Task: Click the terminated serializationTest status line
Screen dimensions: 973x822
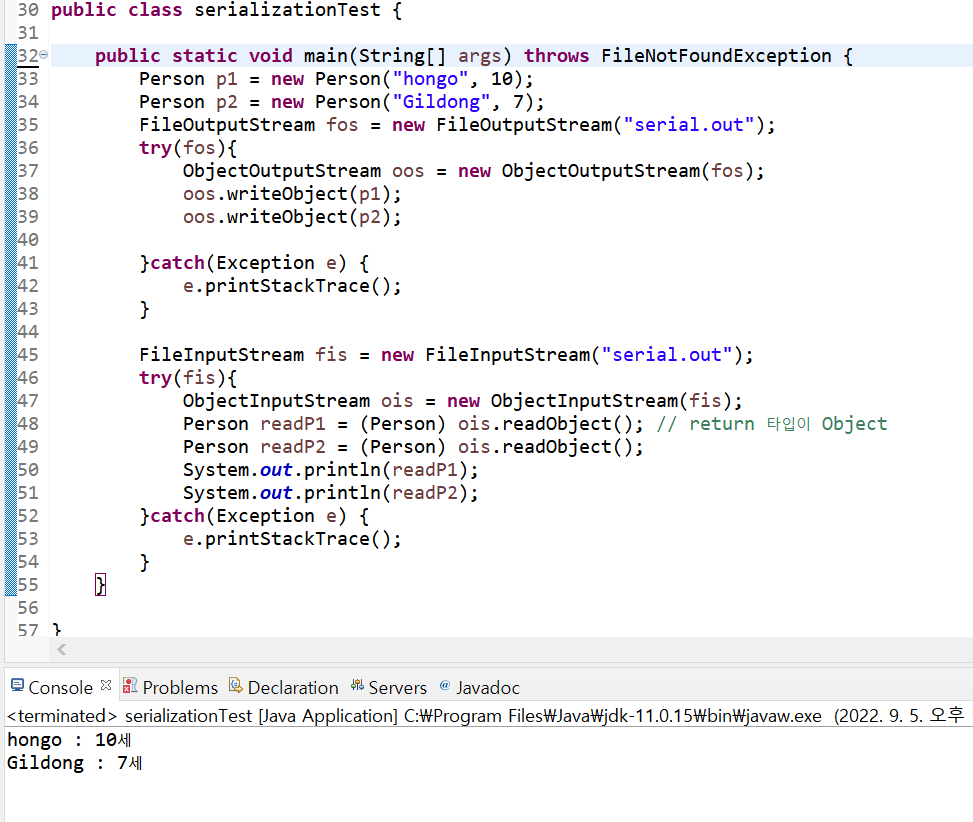Action: tap(485, 716)
